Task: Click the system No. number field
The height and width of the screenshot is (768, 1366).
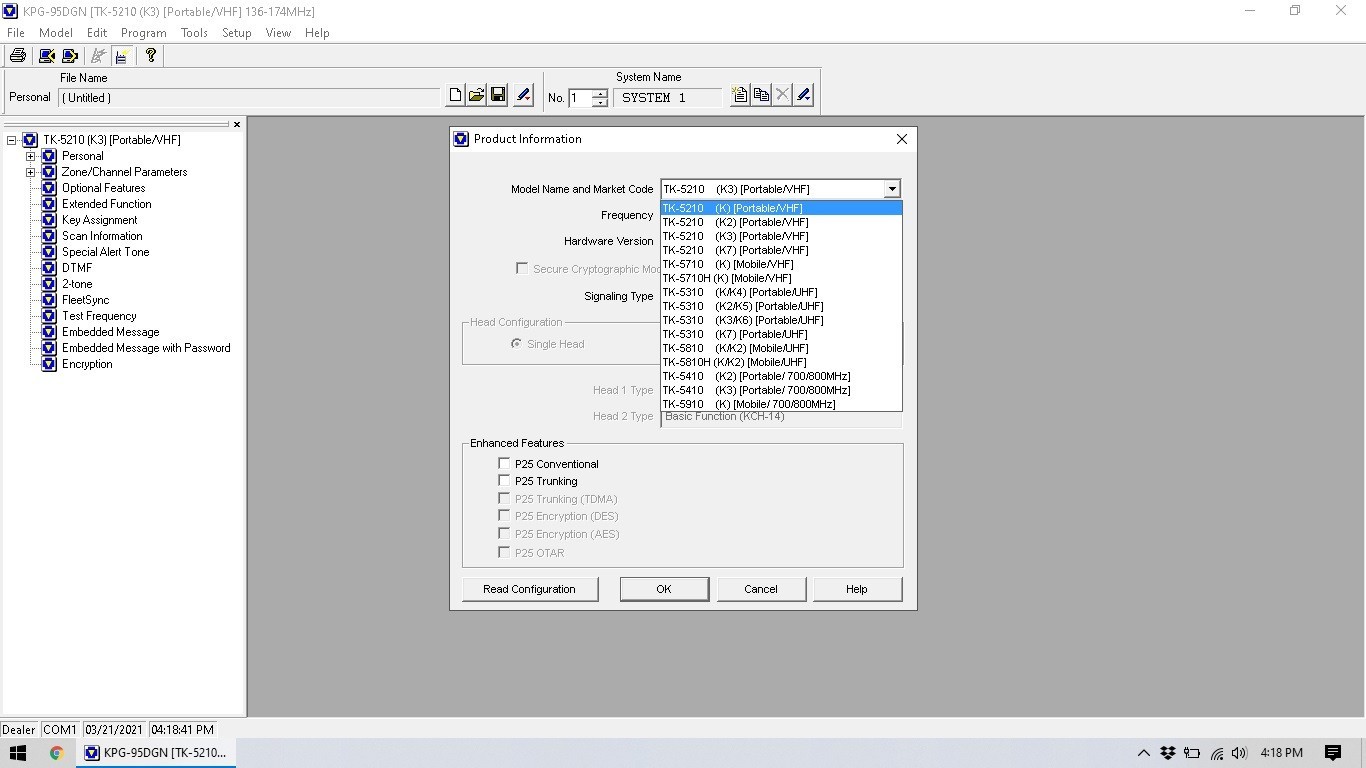Action: click(x=579, y=98)
